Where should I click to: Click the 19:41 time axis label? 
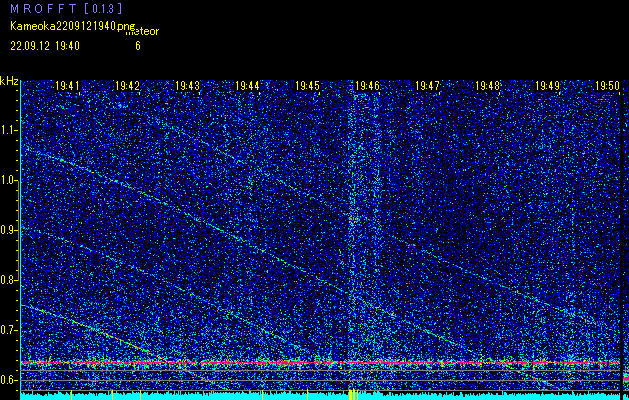pyautogui.click(x=67, y=86)
